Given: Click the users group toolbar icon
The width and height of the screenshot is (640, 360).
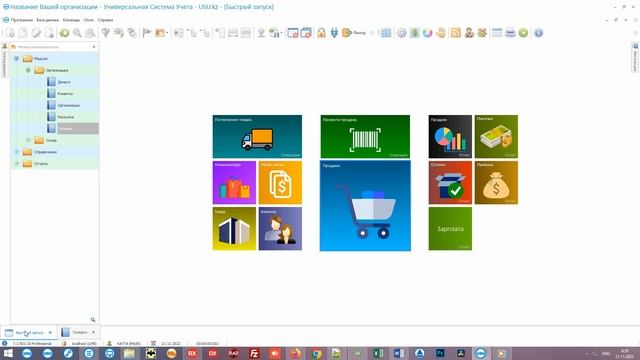Looking at the screenshot, I should (x=482, y=33).
